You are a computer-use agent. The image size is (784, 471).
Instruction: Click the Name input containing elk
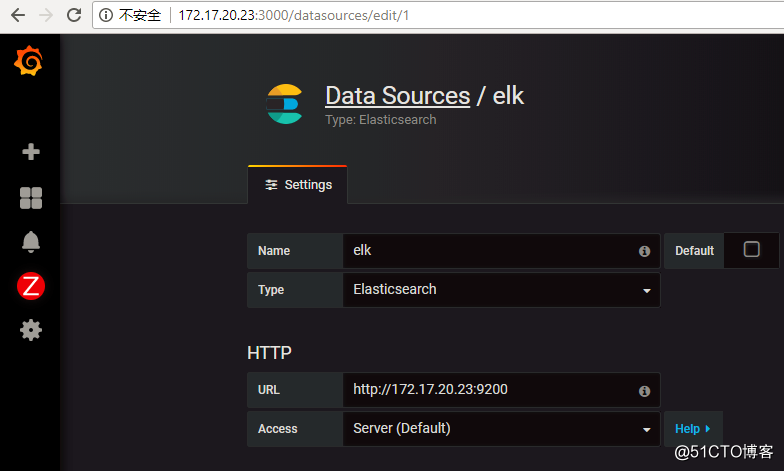(502, 251)
